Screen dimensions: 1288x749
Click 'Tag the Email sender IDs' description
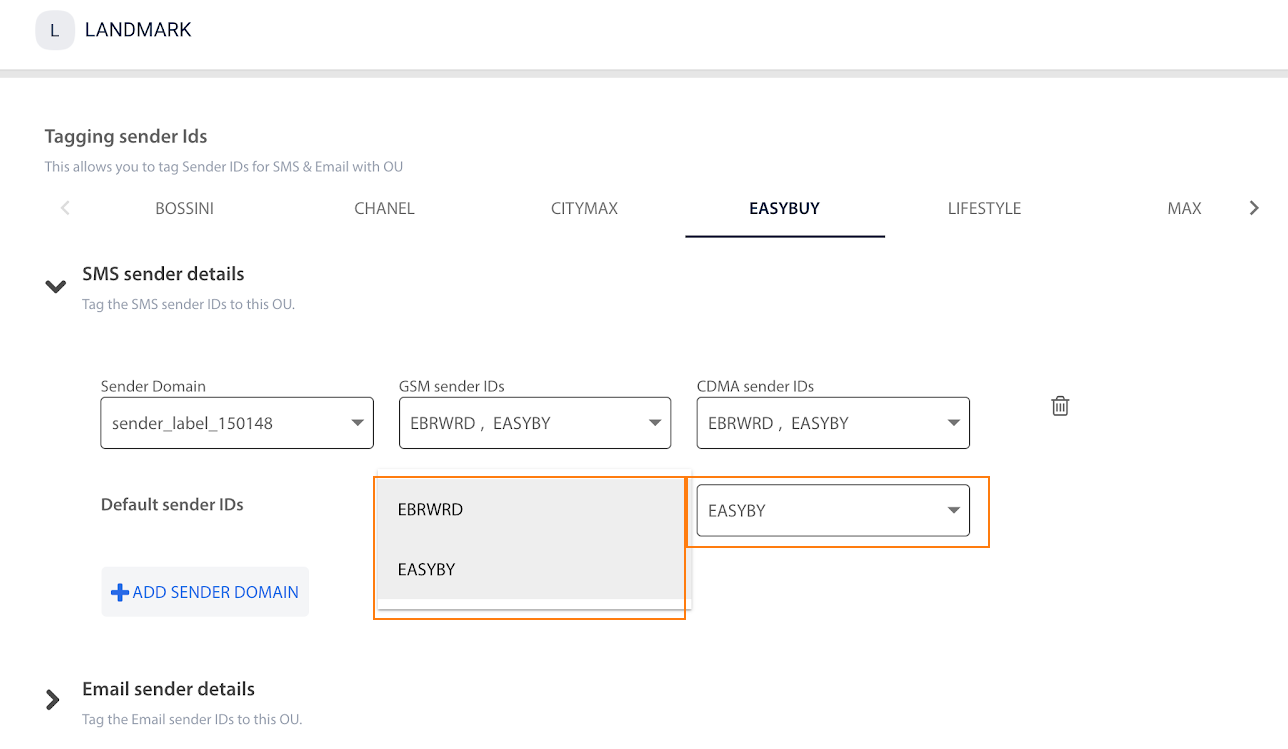point(192,719)
